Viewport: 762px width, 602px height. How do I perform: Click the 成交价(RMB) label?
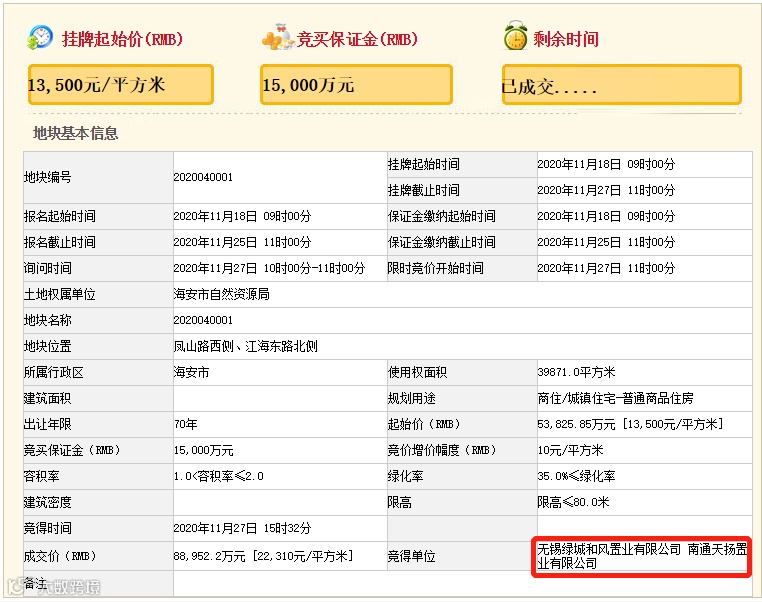pyautogui.click(x=60, y=556)
